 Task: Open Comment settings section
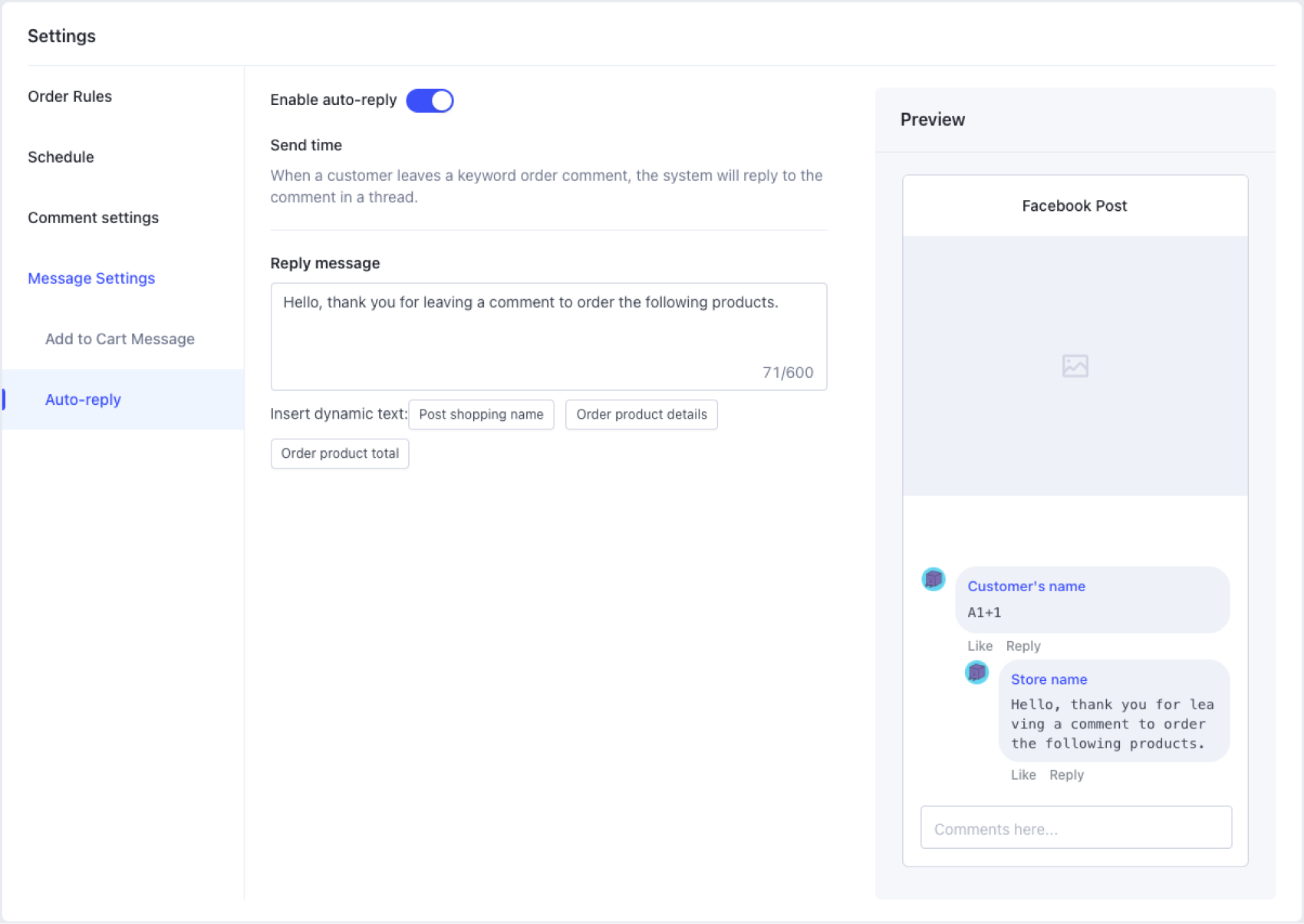tap(93, 218)
